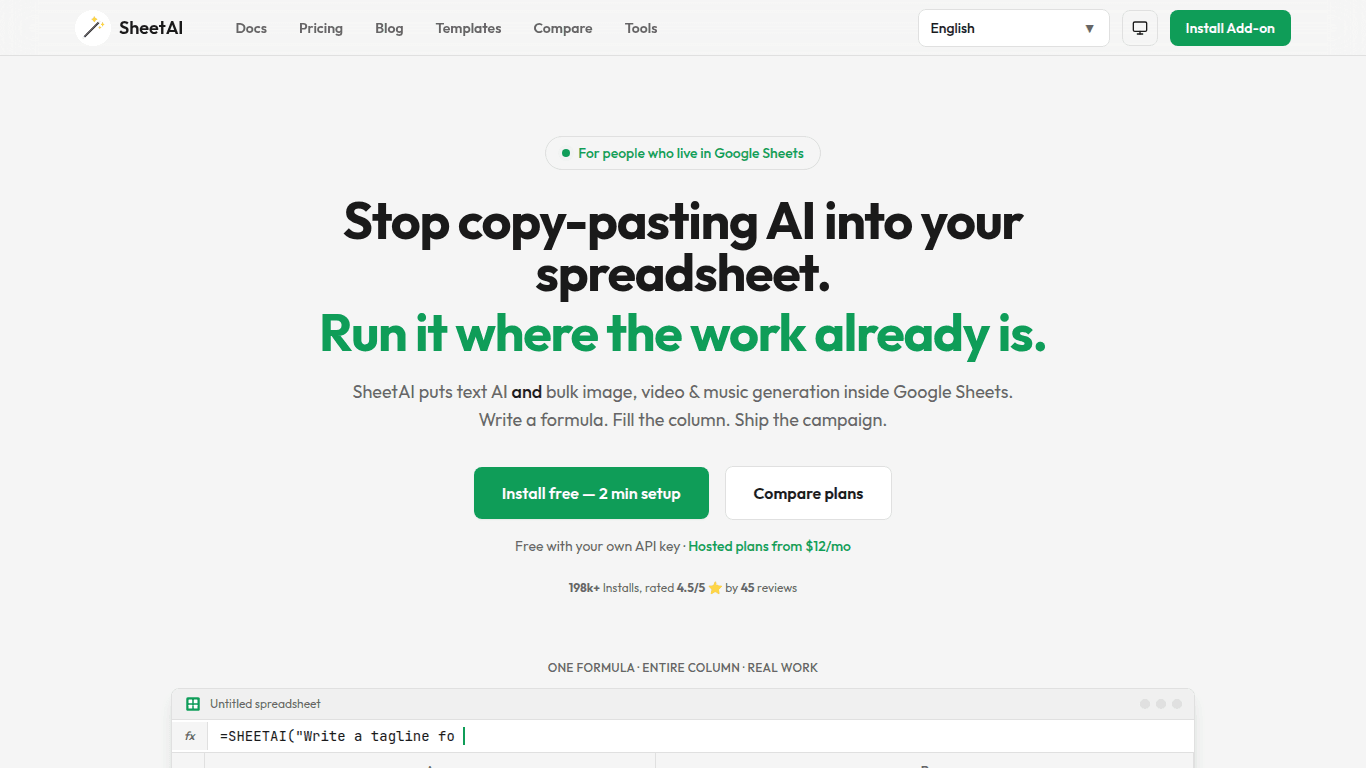Click the '198k+' installs text
Viewport: 1366px width, 768px height.
coord(584,588)
